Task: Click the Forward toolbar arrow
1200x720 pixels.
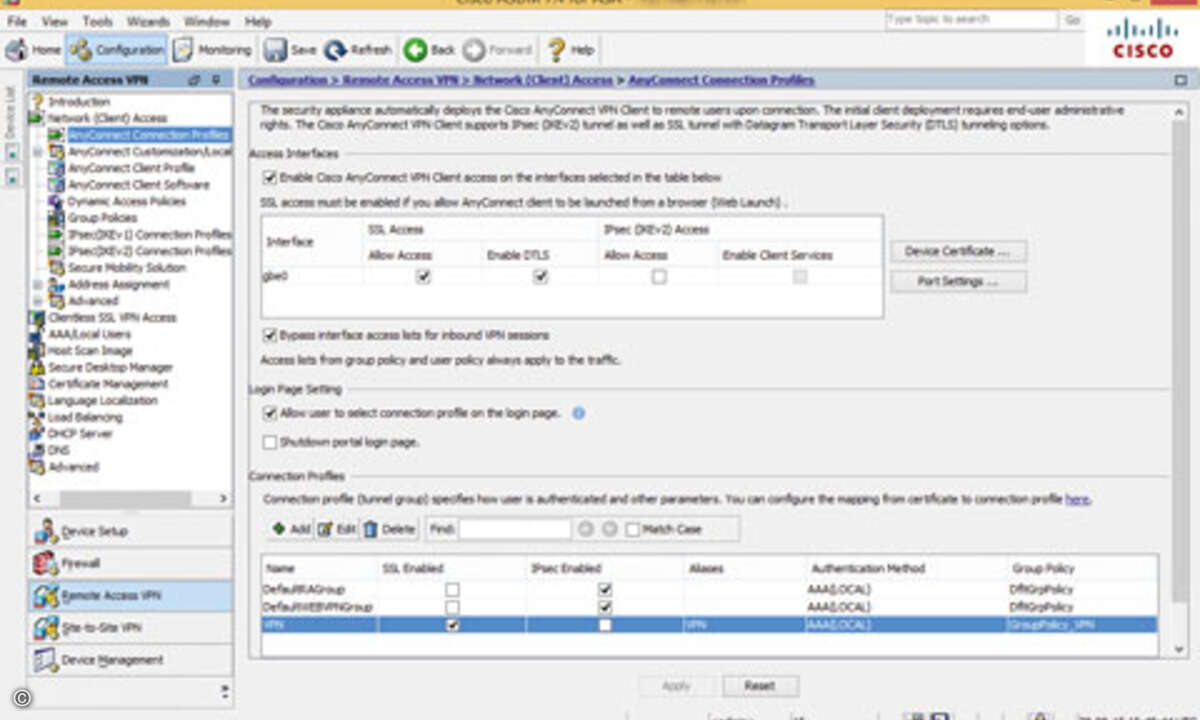Action: pos(498,49)
